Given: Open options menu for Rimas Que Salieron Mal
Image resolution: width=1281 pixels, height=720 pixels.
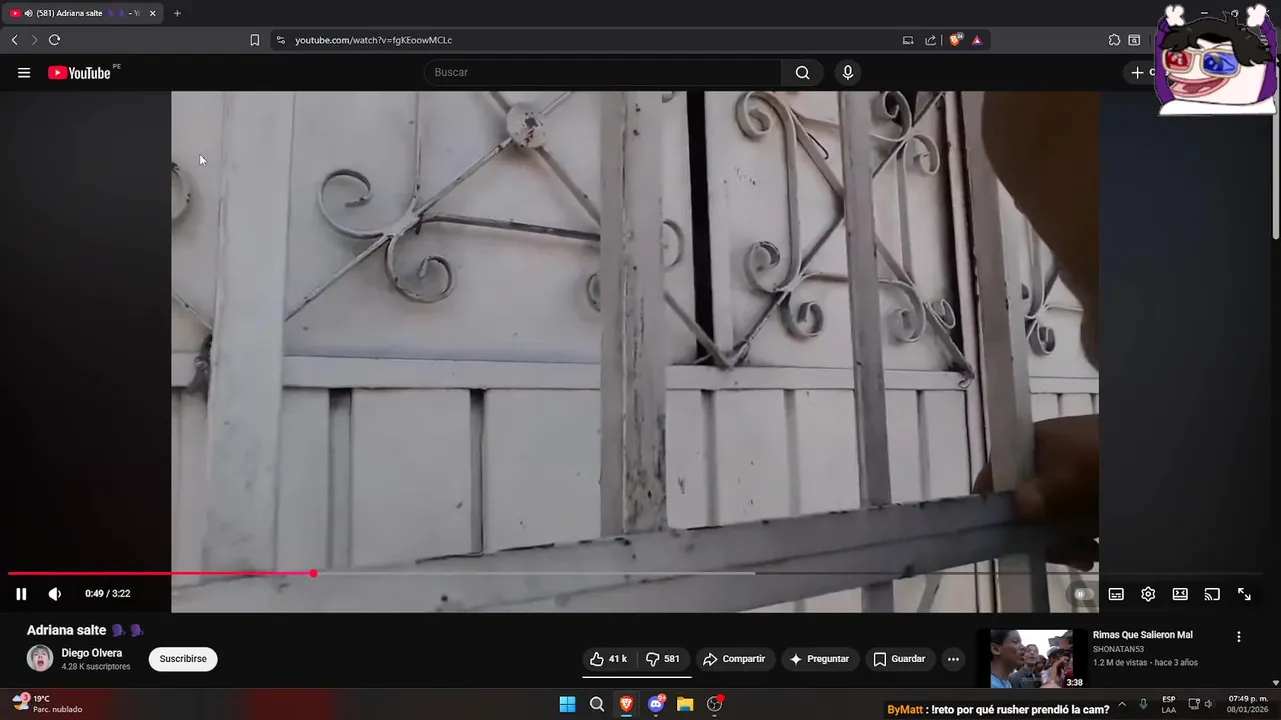Looking at the screenshot, I should tap(1239, 637).
